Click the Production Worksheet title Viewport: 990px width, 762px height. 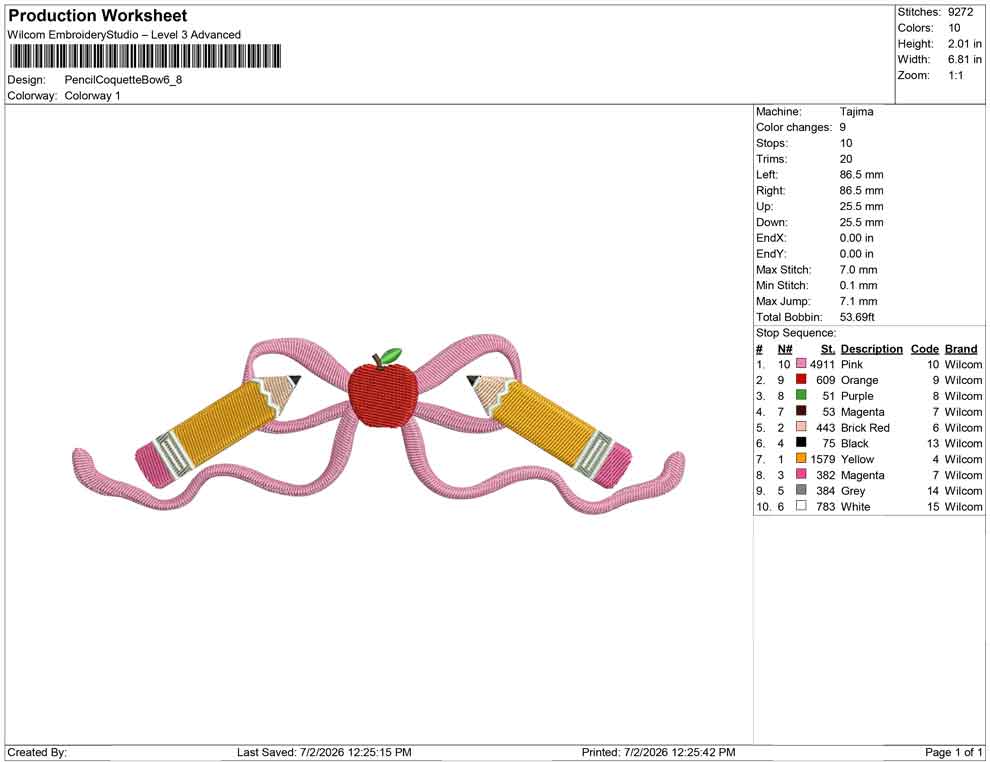[98, 16]
